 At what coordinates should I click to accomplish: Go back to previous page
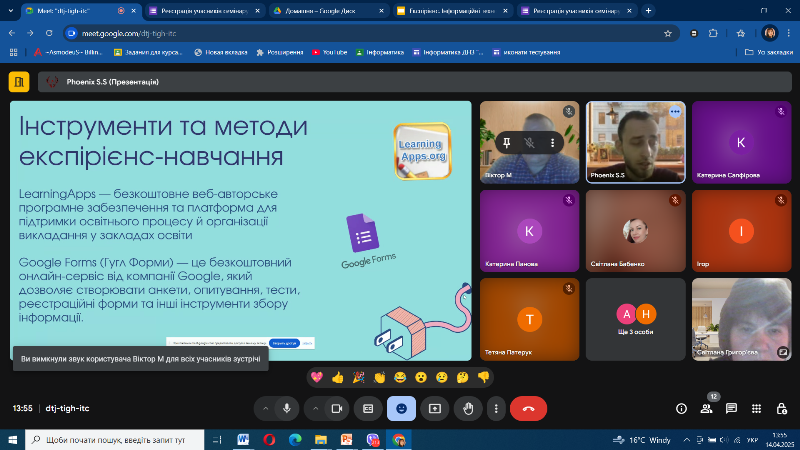(12, 34)
